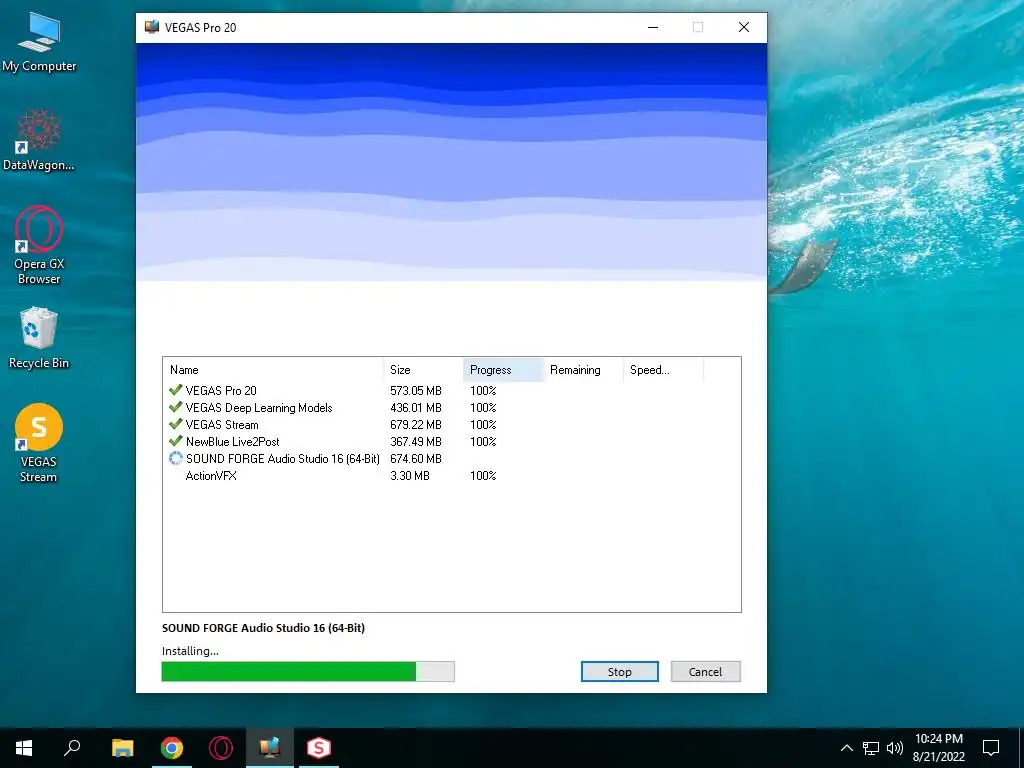Open the Windows Start menu

tap(24, 748)
